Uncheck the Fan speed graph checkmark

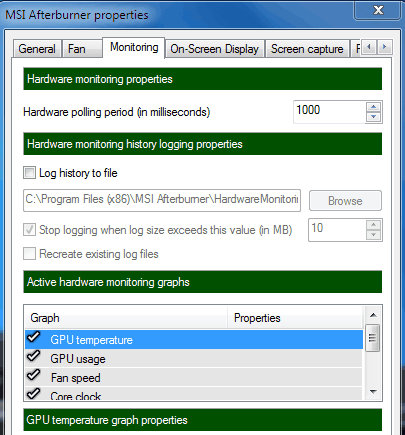pyautogui.click(x=33, y=375)
